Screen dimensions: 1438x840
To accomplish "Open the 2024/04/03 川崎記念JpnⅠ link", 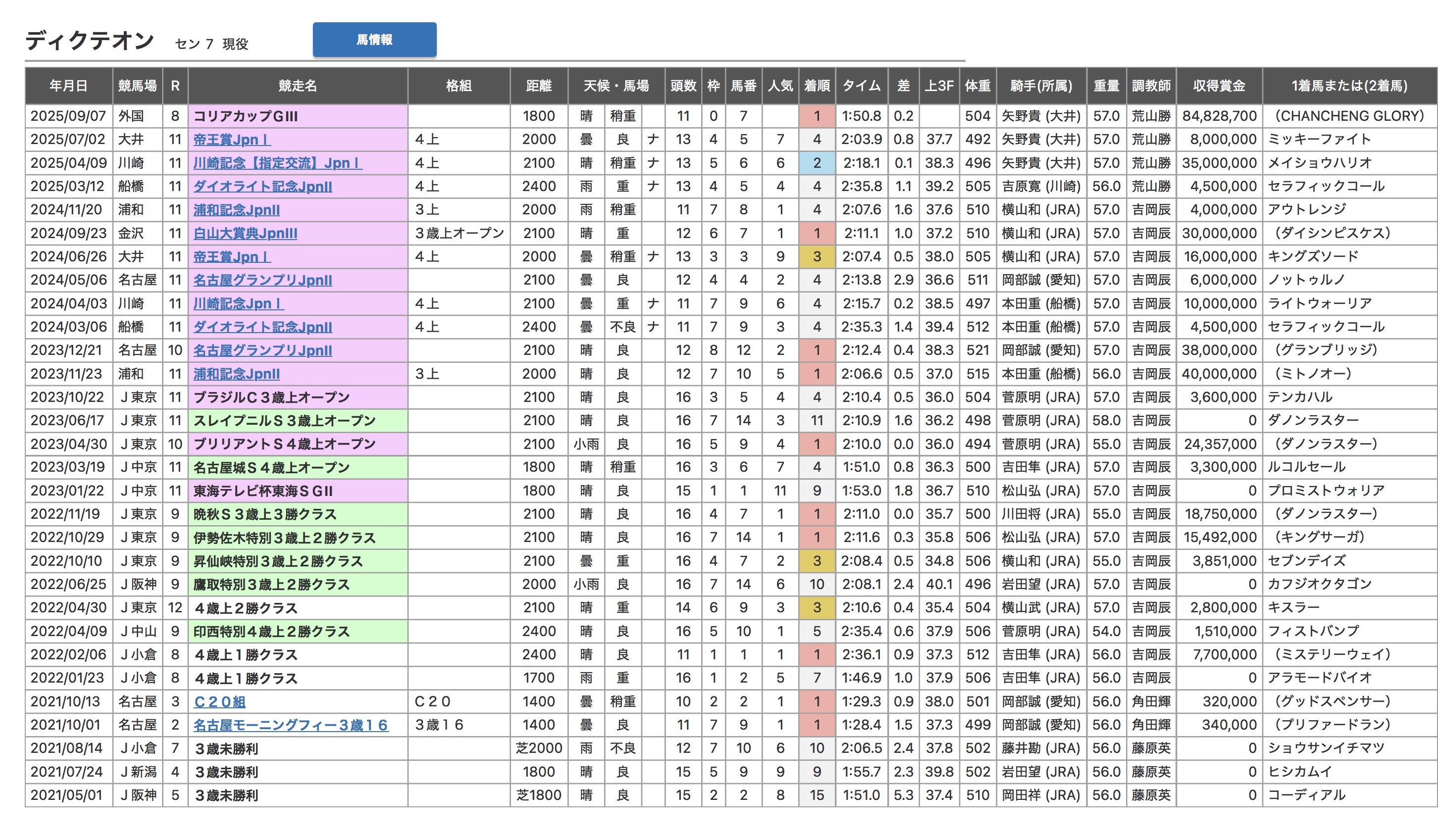I will coord(239,303).
